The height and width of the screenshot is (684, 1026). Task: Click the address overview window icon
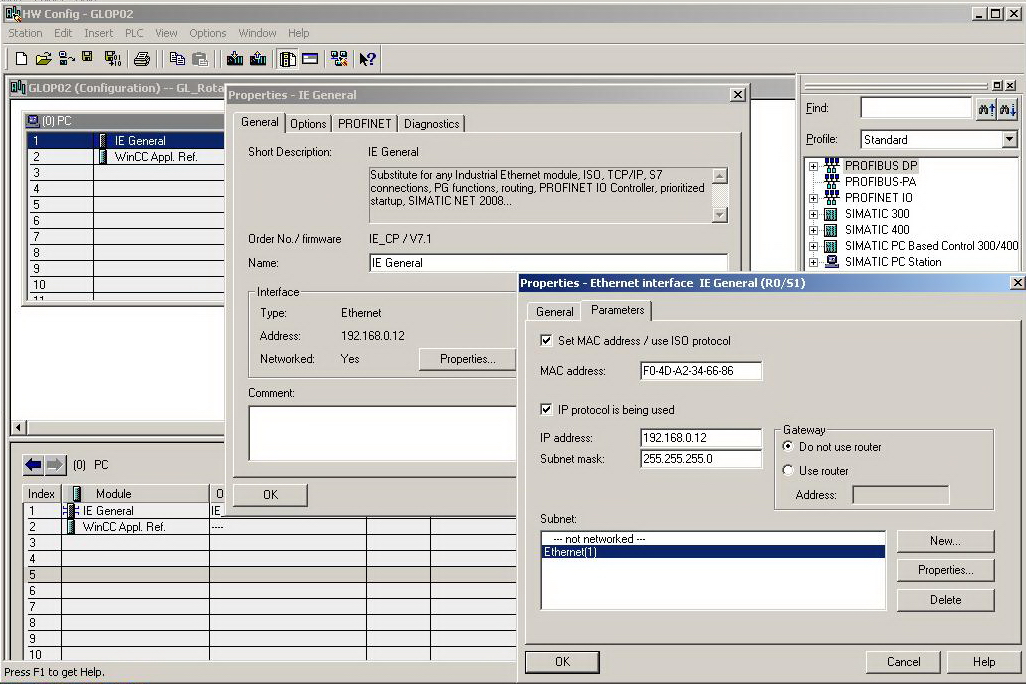click(310, 59)
